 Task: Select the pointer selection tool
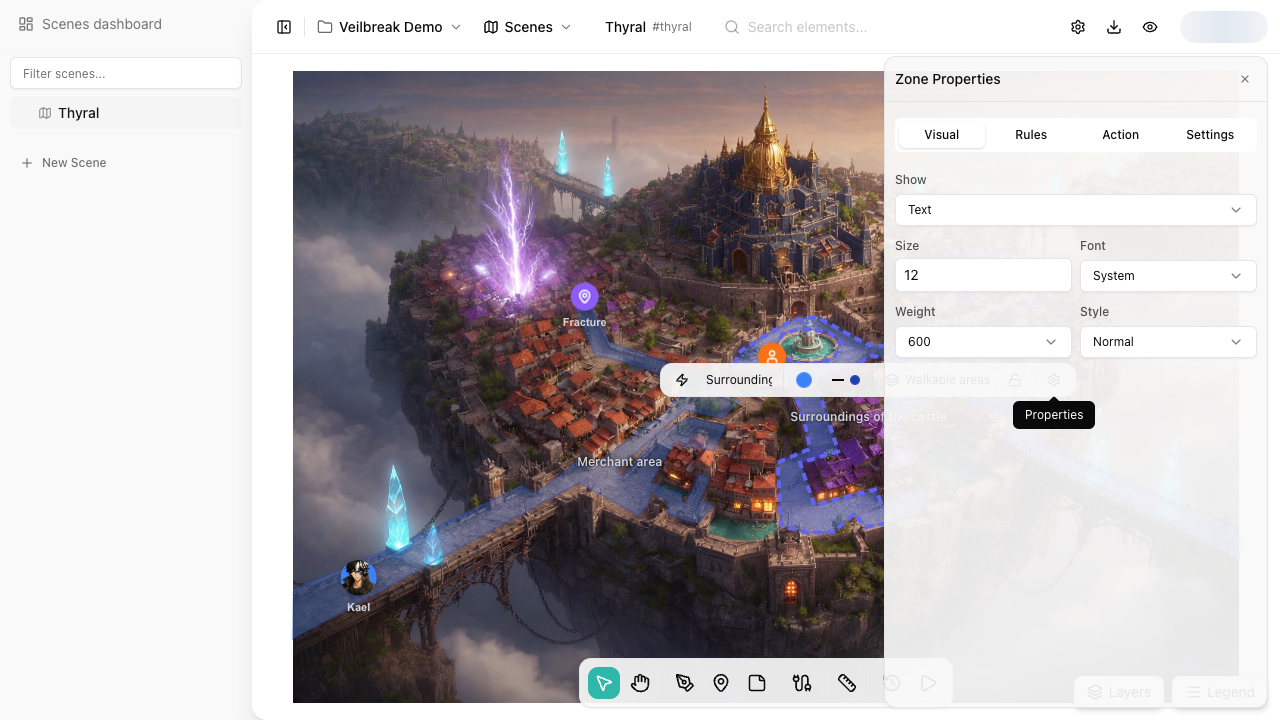click(x=604, y=683)
